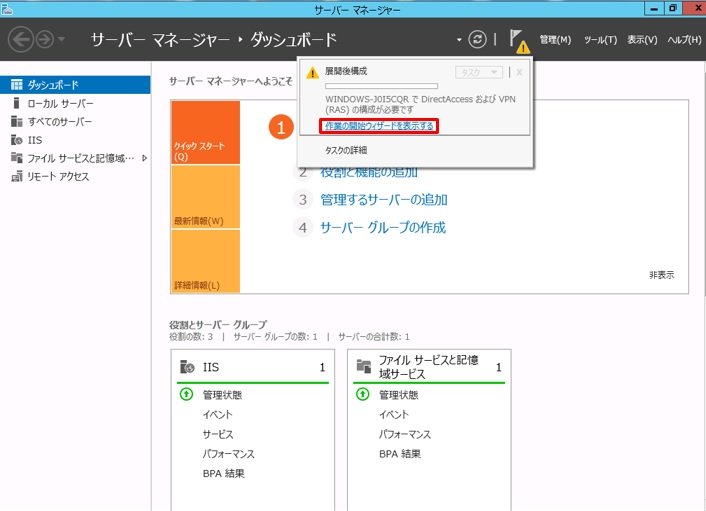Open the ツール(T) menu

600,40
